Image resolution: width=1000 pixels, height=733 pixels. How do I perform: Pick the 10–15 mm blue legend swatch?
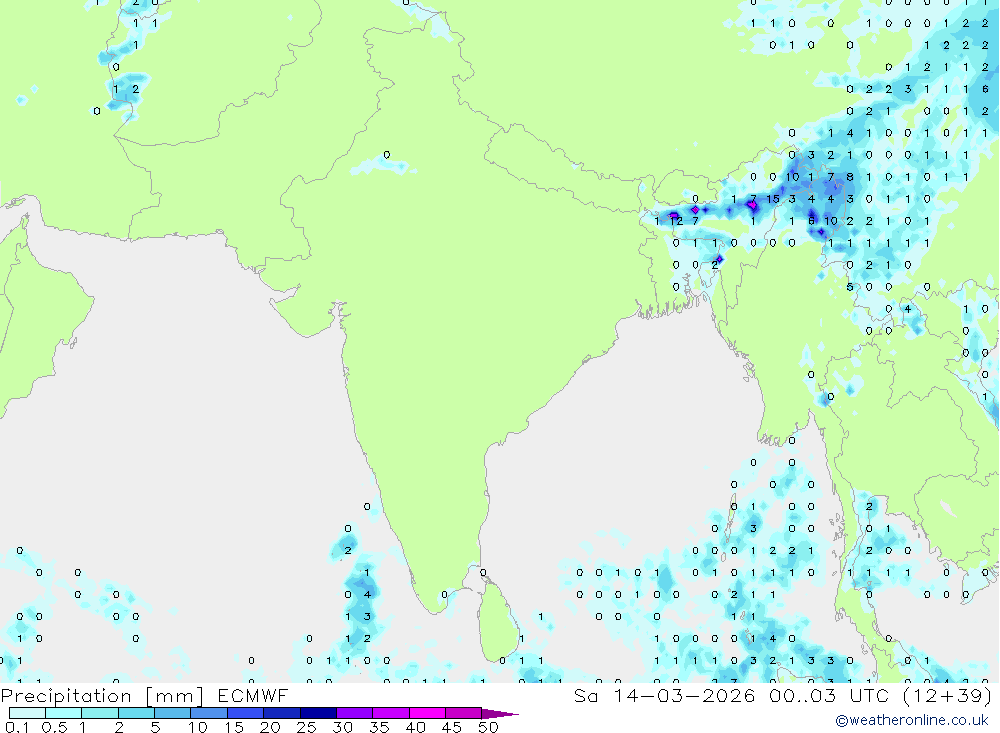click(x=209, y=713)
